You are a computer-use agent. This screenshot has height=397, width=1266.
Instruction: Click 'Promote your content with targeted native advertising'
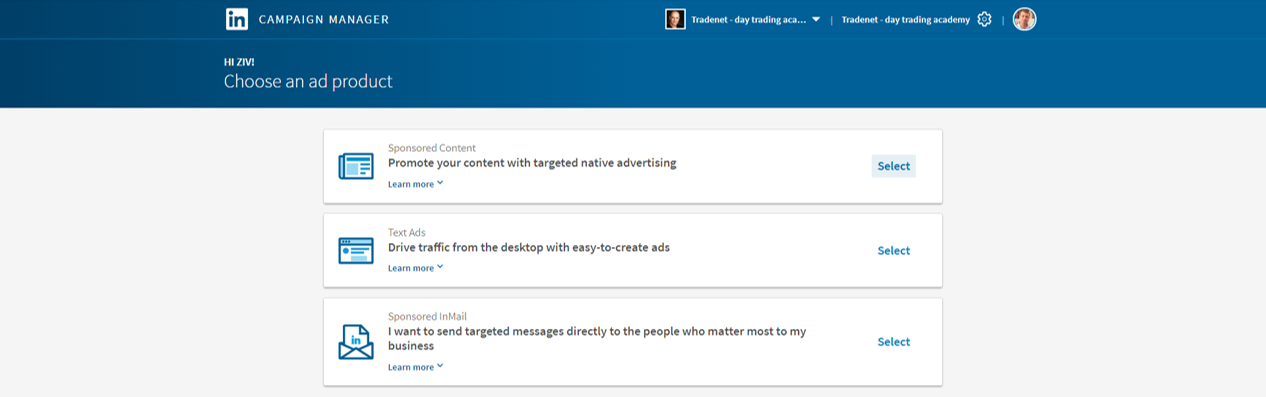532,162
